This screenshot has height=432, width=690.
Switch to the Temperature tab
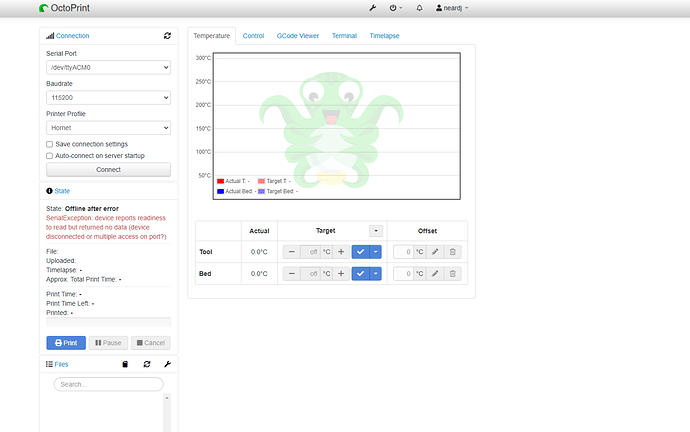[212, 36]
